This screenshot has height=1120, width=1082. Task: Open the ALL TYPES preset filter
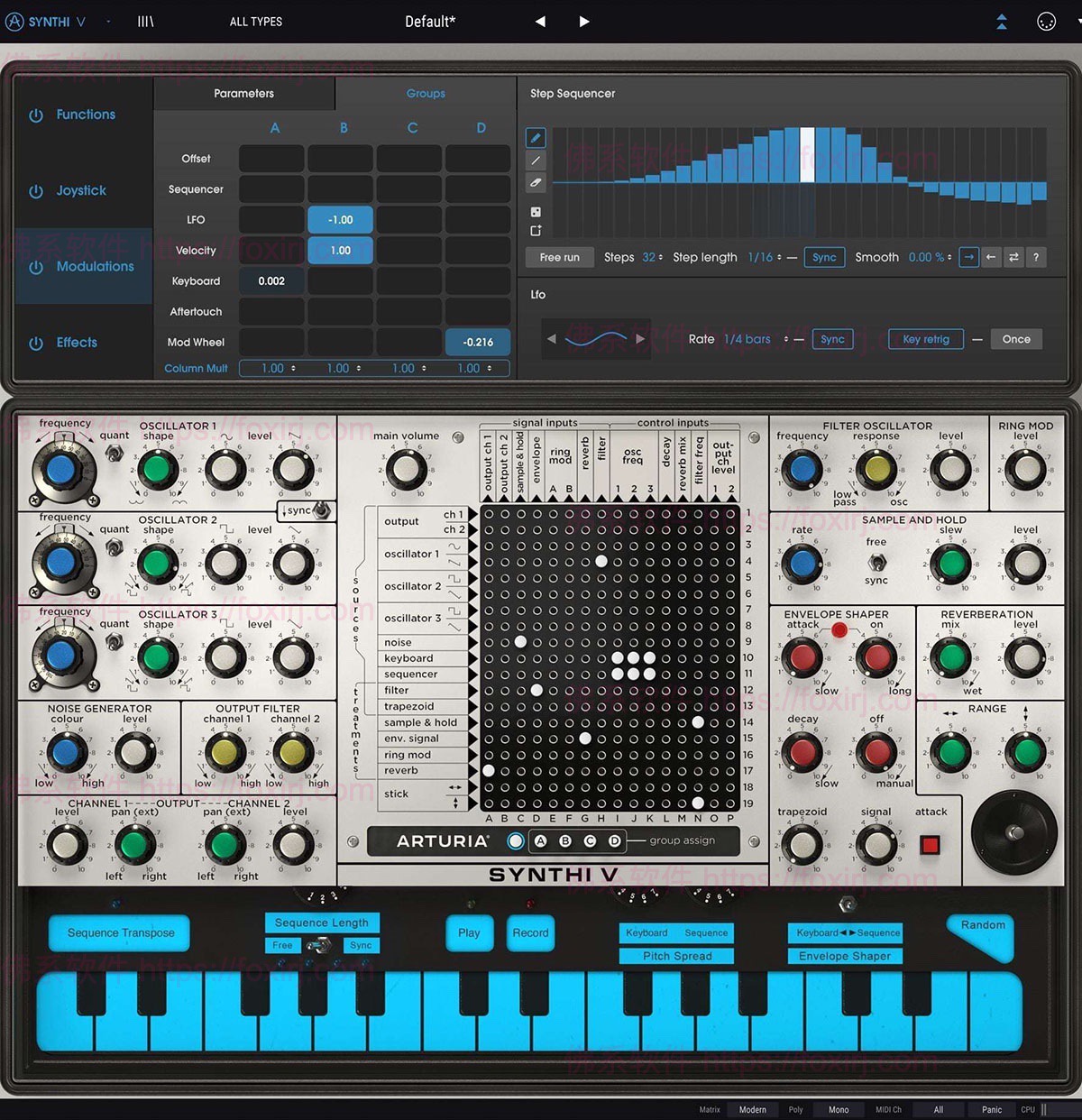(255, 21)
